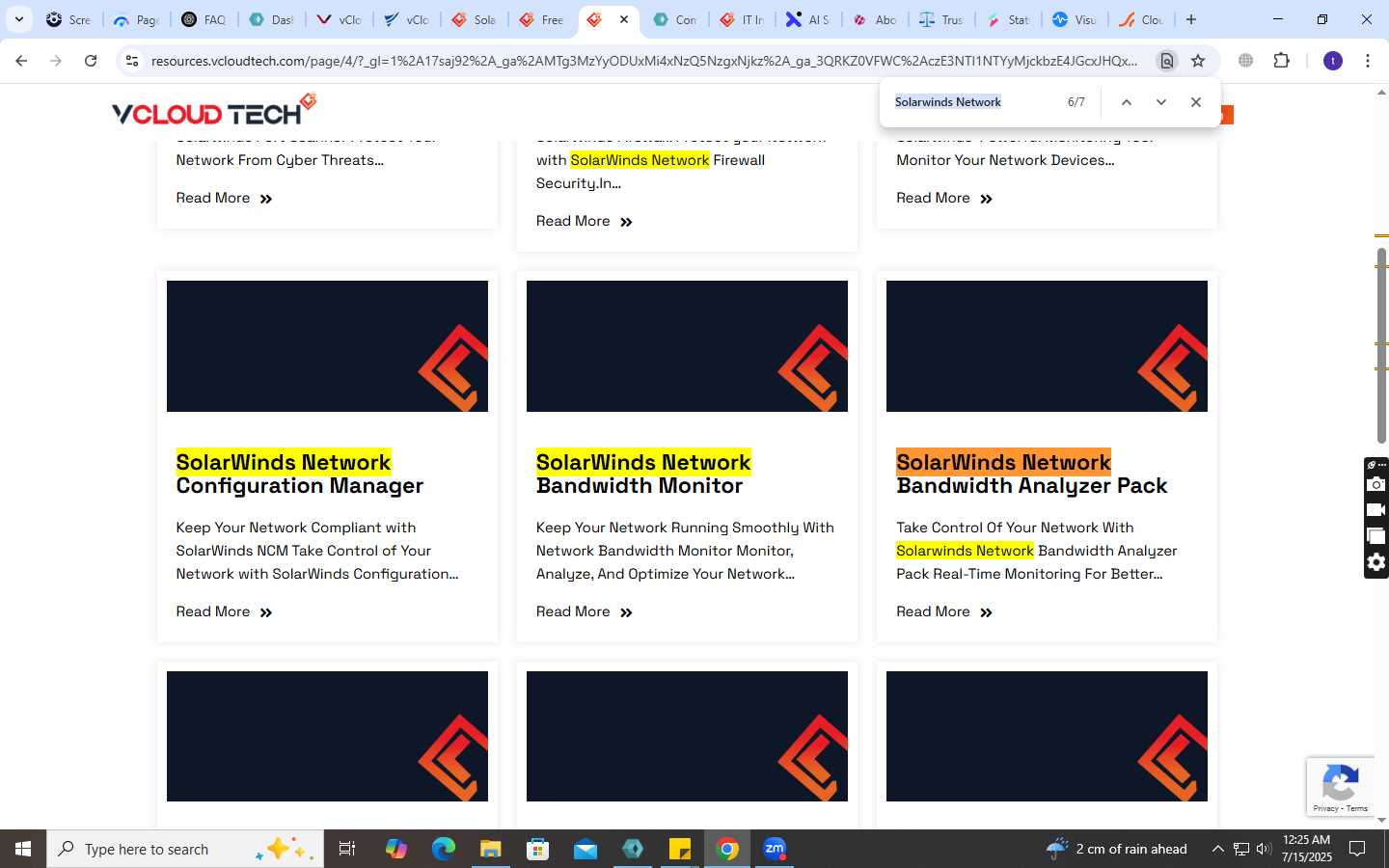Open the Extensions puzzle icon

click(1281, 61)
